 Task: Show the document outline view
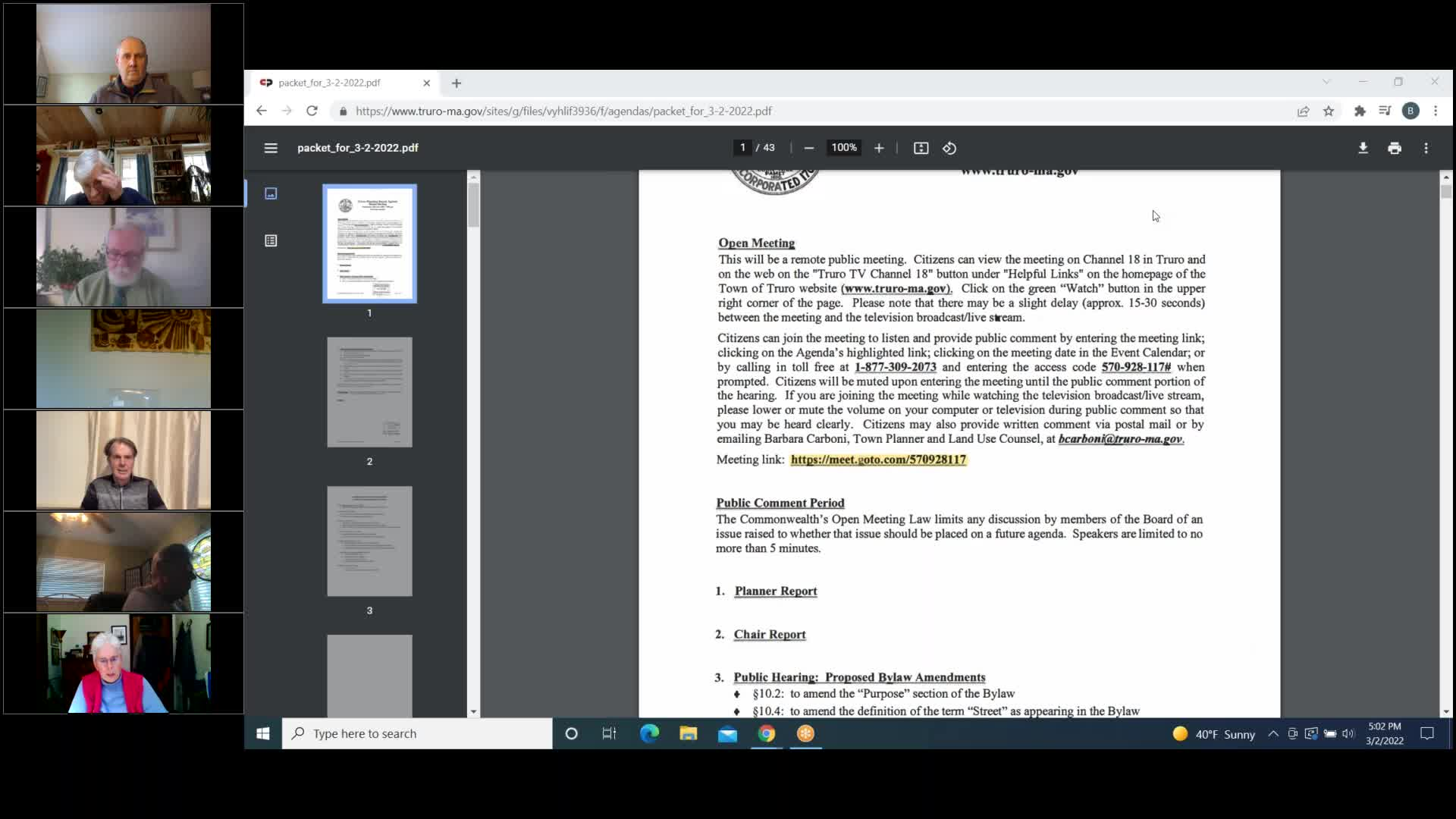(271, 240)
